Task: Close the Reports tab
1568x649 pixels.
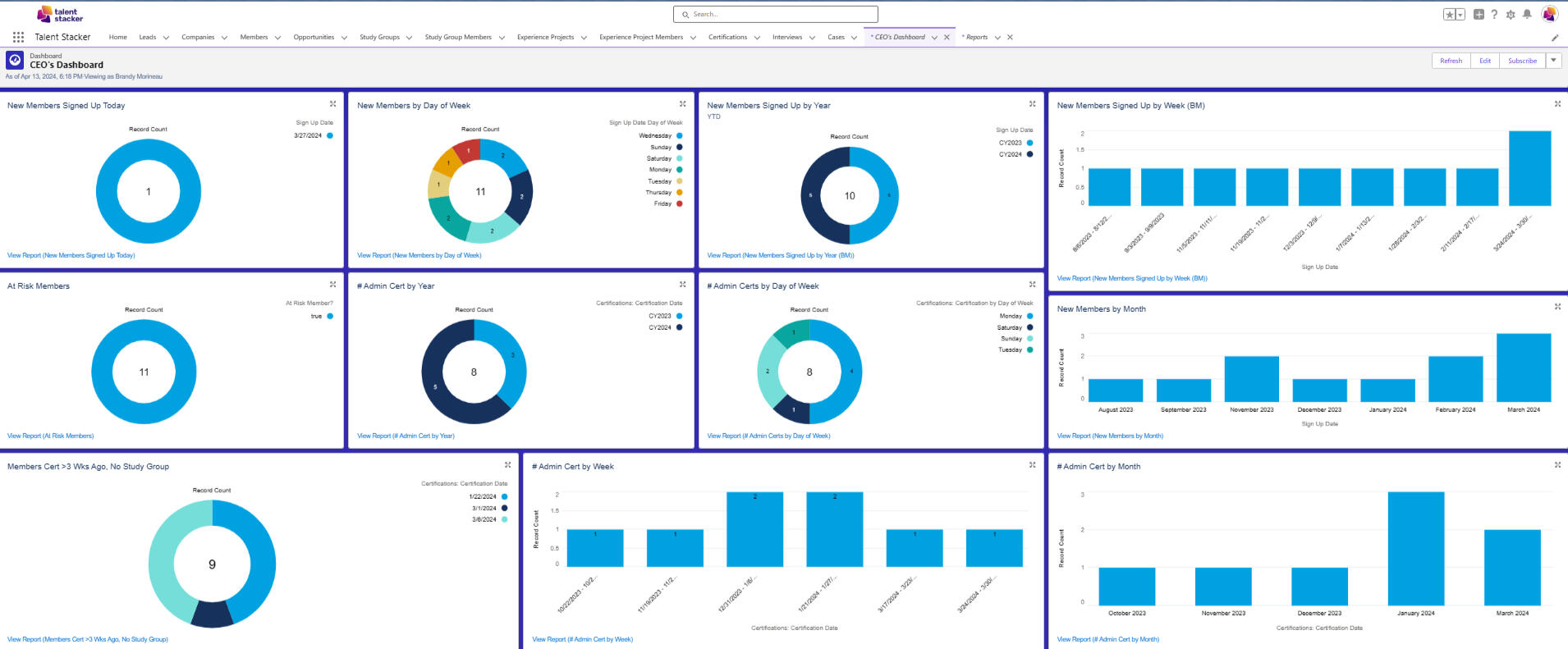Action: [x=1010, y=37]
